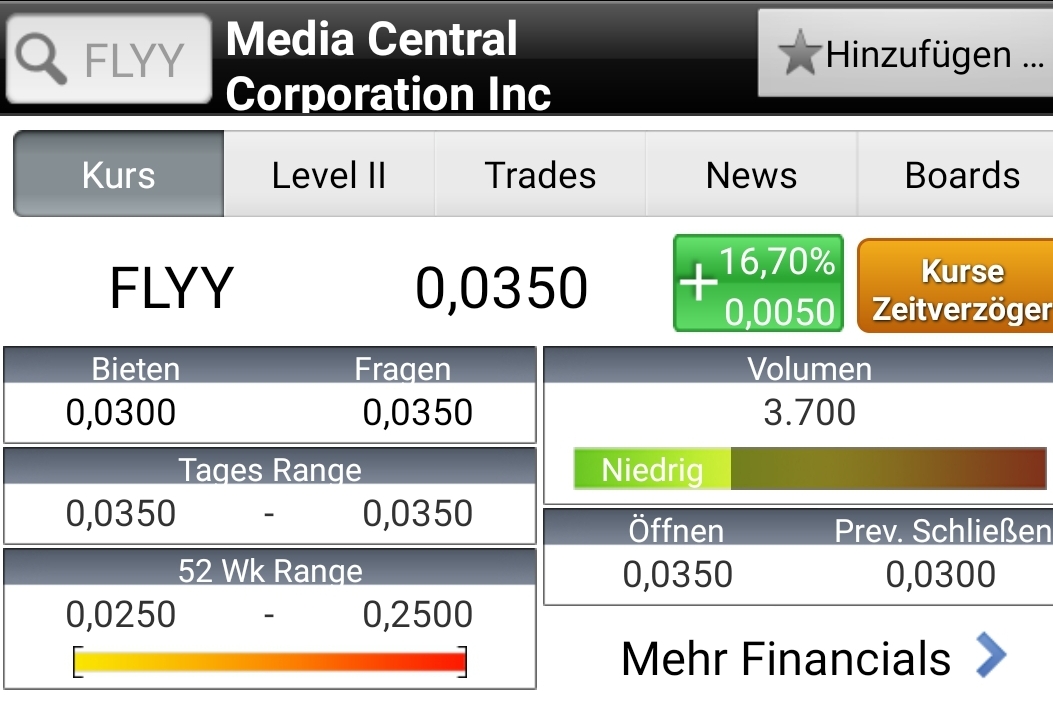Open the Kurs tab
The height and width of the screenshot is (702, 1053).
[119, 175]
